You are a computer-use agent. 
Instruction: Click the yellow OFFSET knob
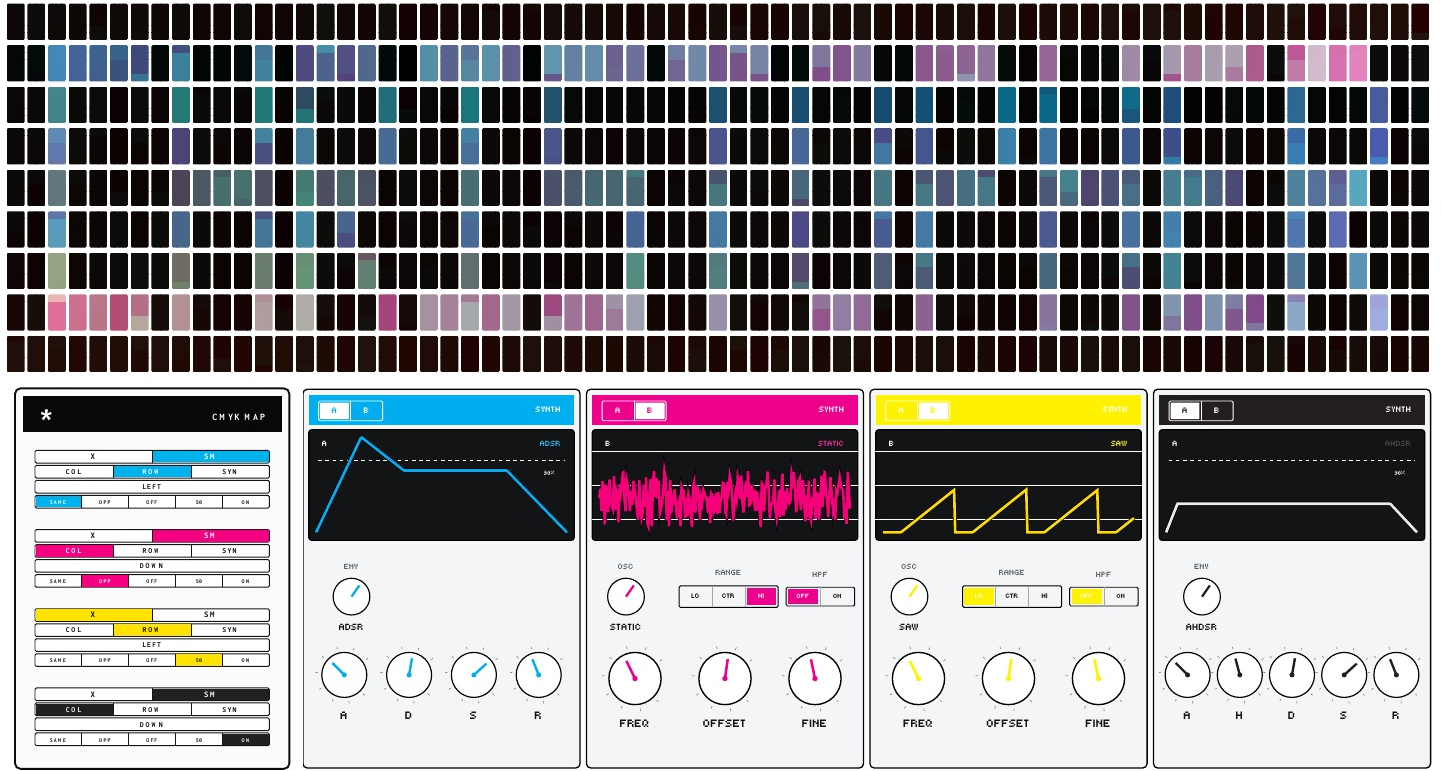point(1008,678)
